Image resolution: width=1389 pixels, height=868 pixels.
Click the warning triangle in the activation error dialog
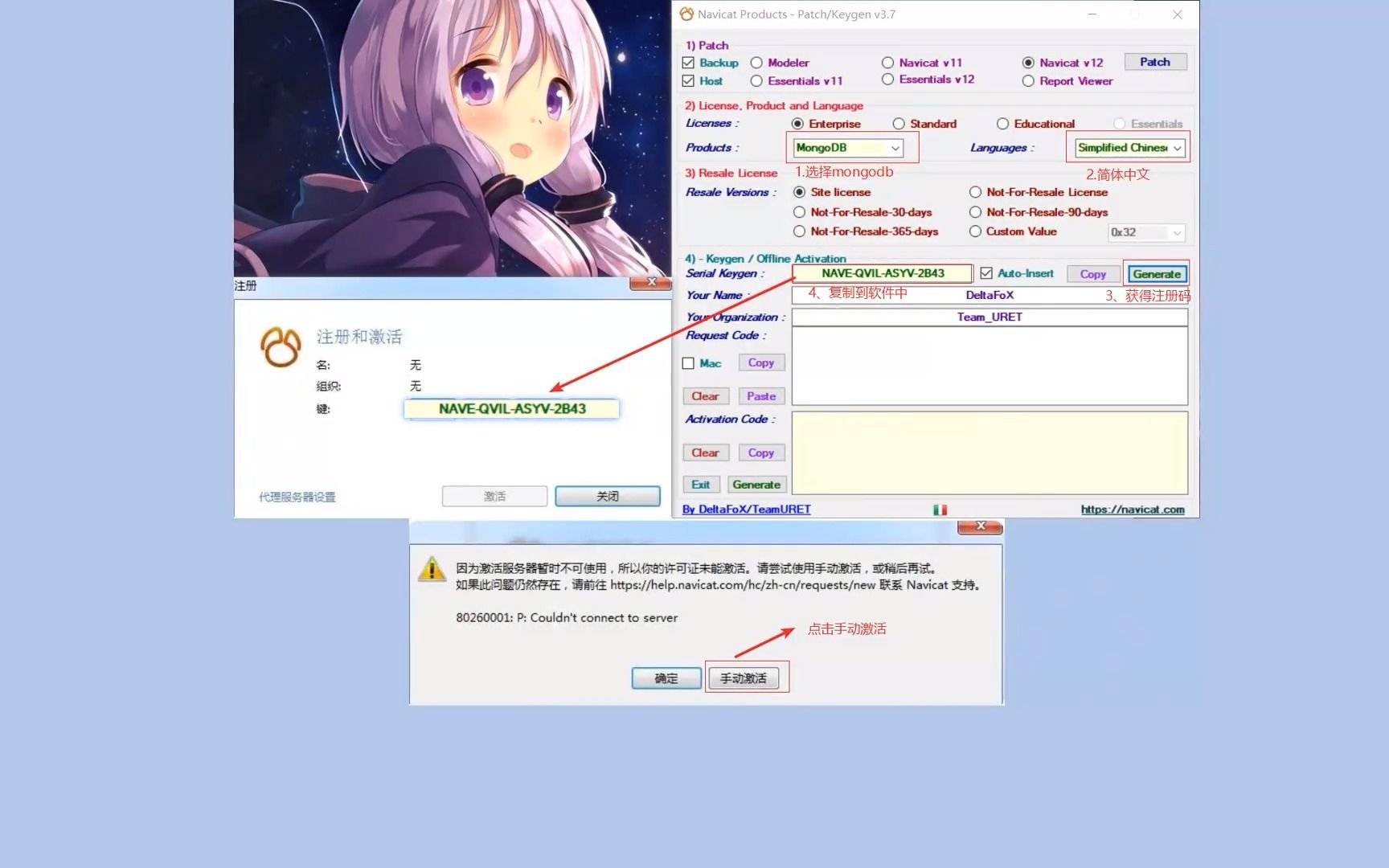coord(432,573)
